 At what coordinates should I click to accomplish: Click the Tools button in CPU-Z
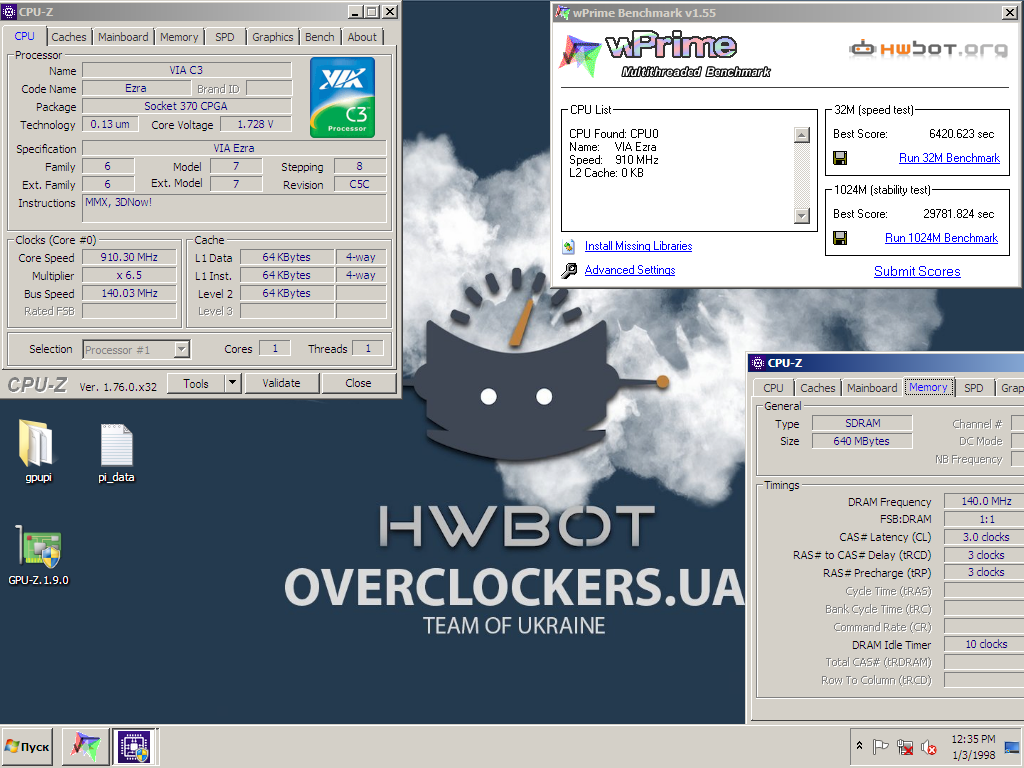pos(196,383)
